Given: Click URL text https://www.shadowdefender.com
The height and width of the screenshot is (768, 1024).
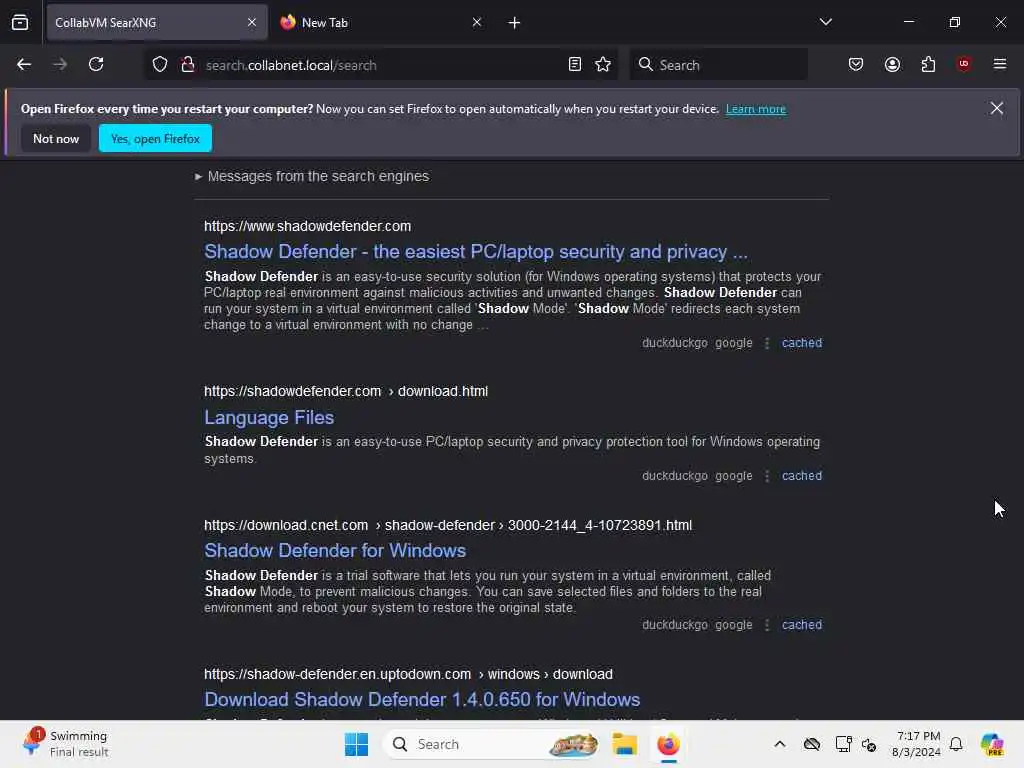Looking at the screenshot, I should [308, 226].
